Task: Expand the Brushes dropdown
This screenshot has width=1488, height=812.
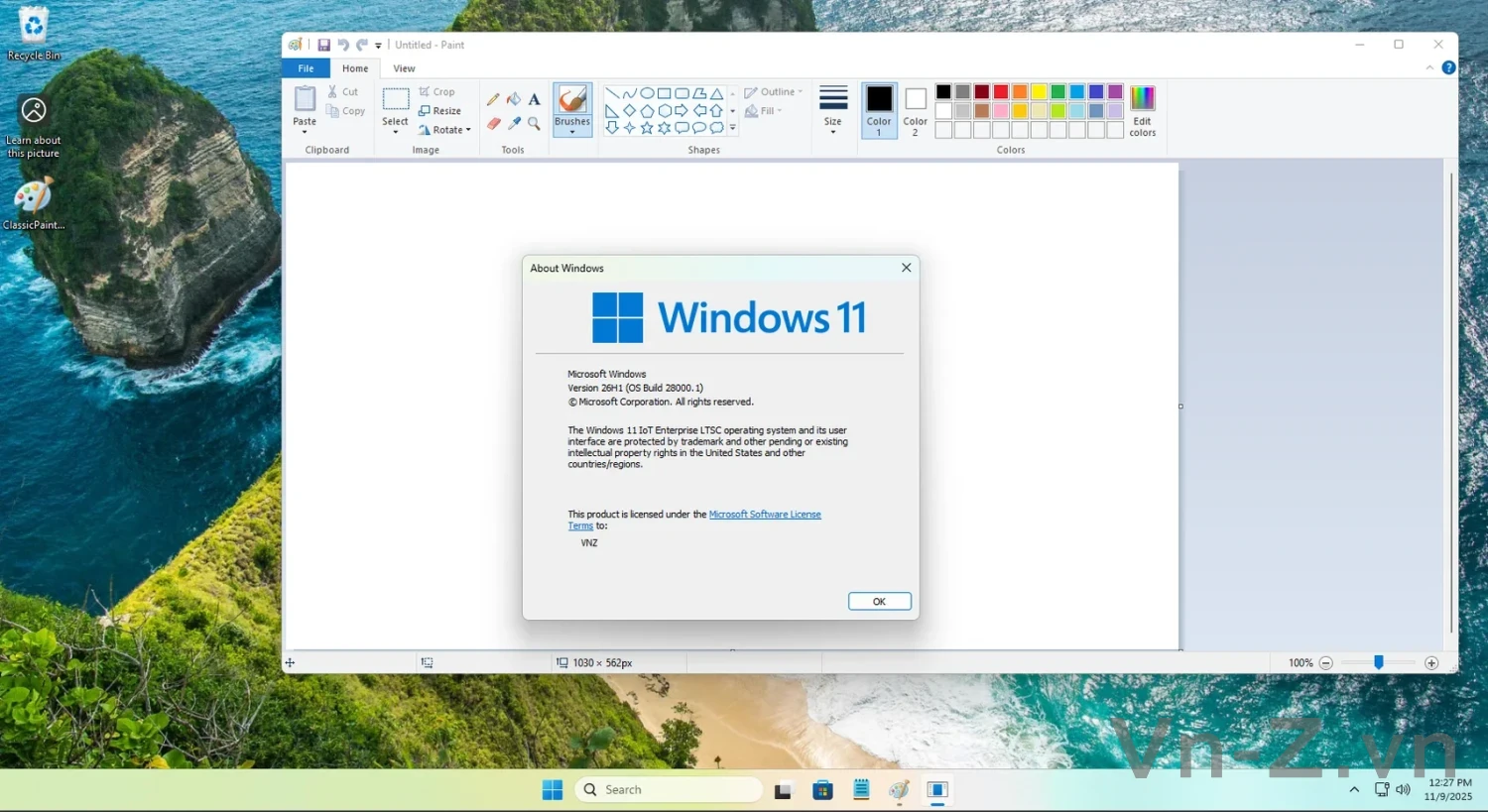Action: point(572,129)
